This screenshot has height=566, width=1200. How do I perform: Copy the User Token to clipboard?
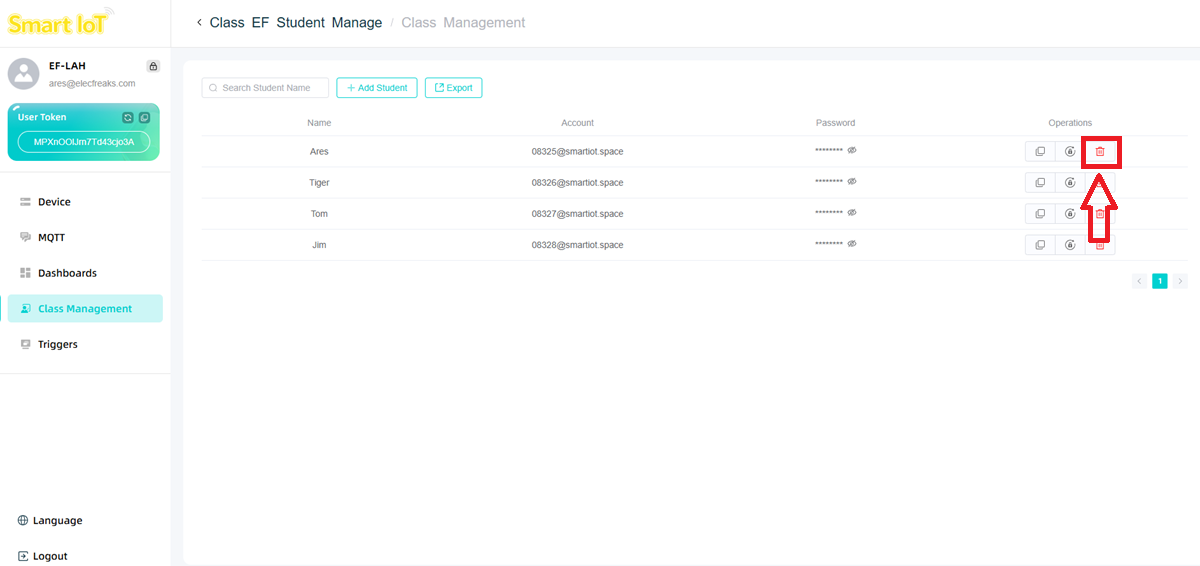click(x=144, y=117)
